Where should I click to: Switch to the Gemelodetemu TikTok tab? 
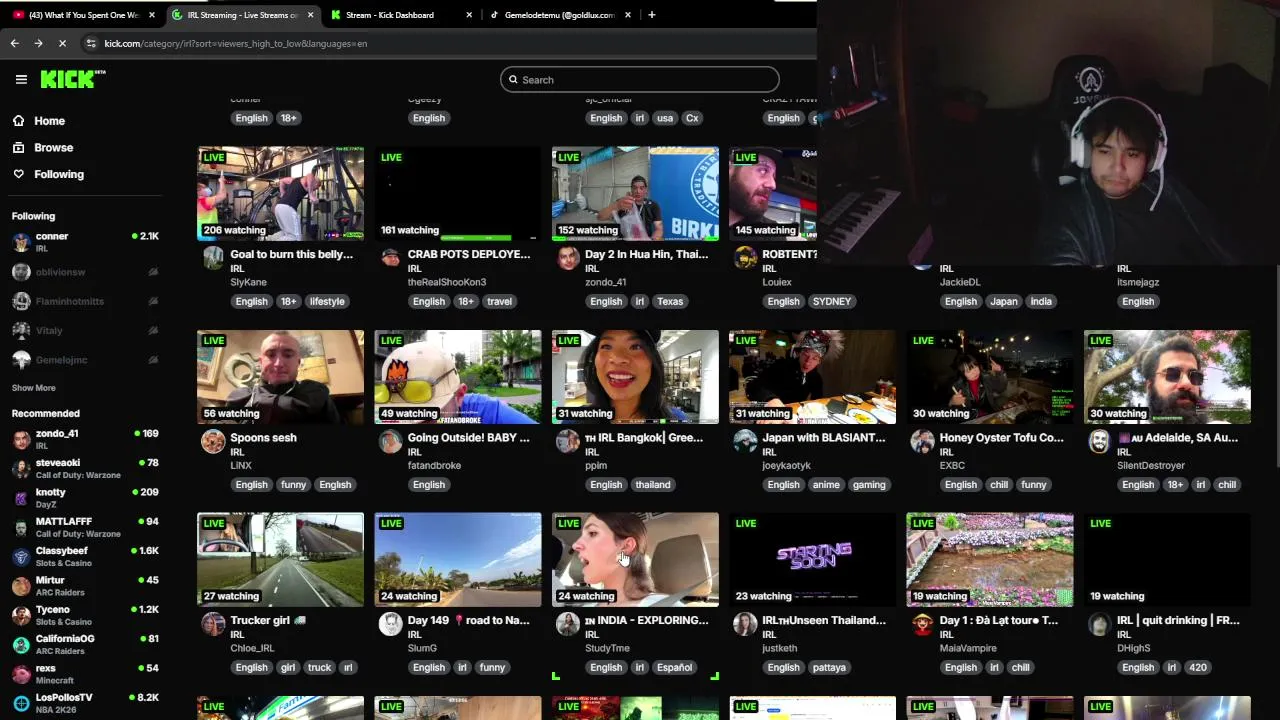(x=558, y=15)
